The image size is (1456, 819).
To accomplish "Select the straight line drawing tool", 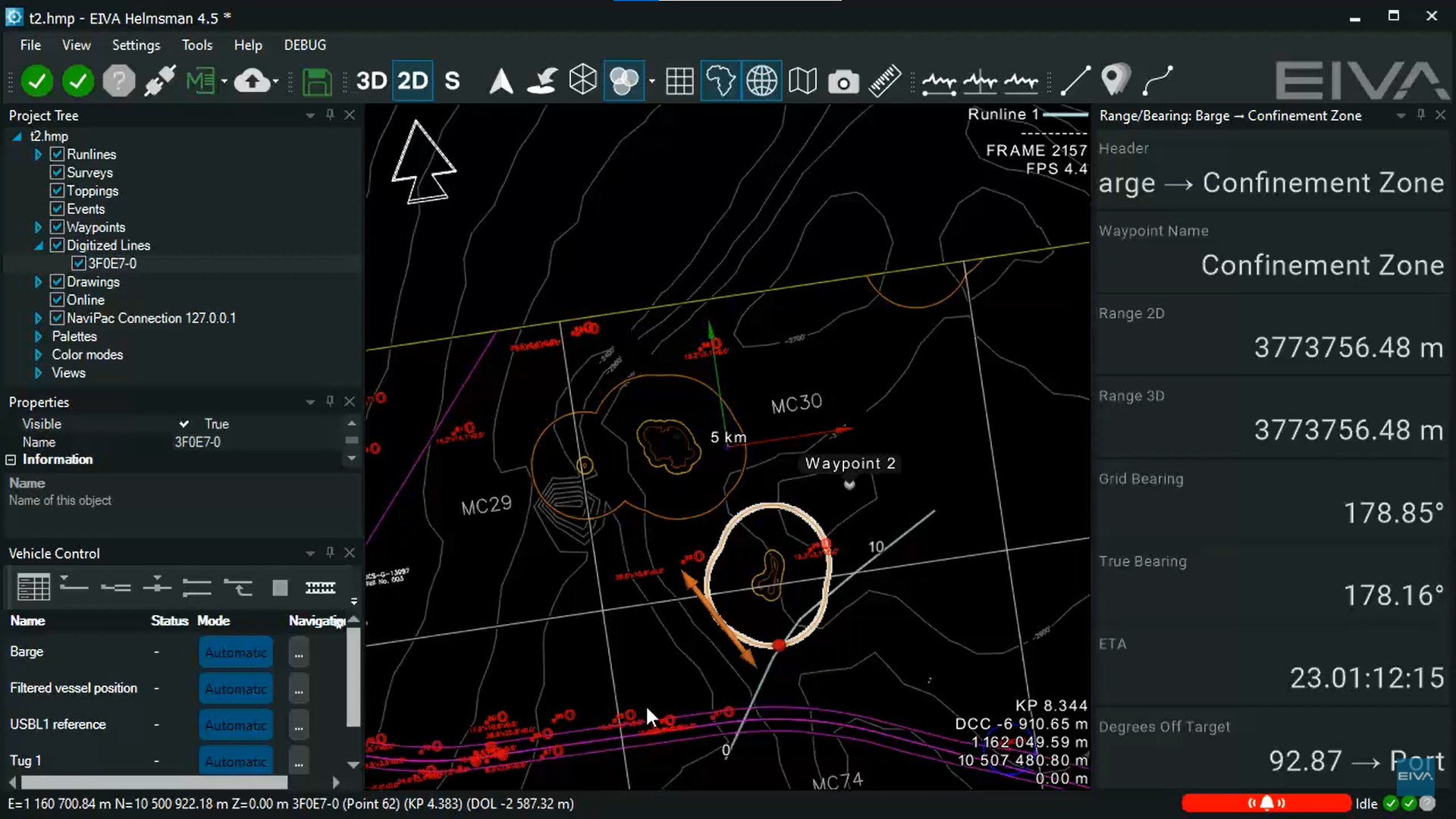I will click(x=1075, y=80).
